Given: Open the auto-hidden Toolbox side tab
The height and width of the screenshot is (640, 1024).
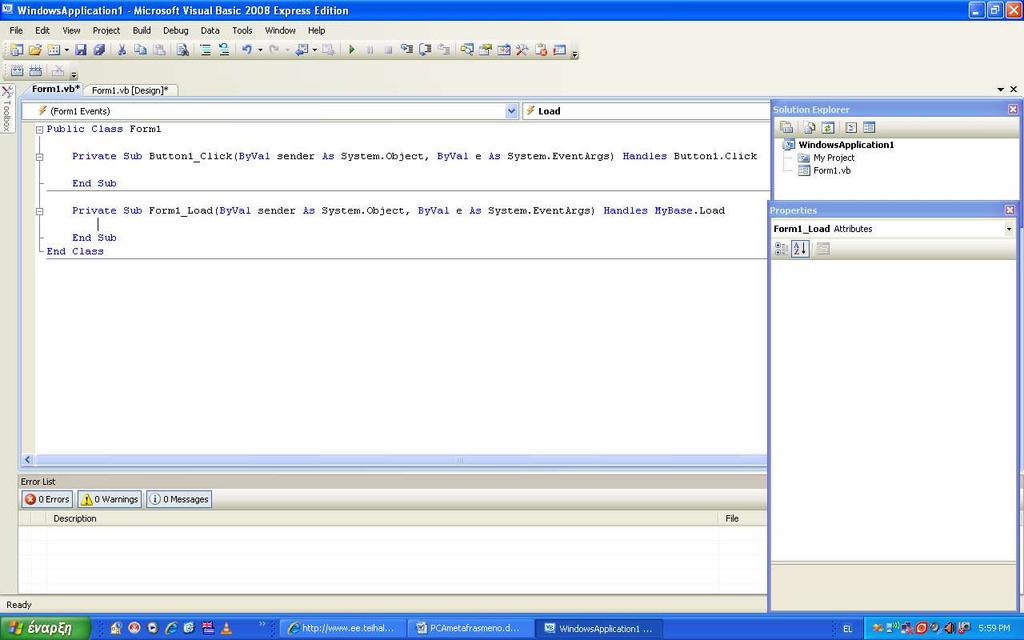Looking at the screenshot, I should 7,108.
